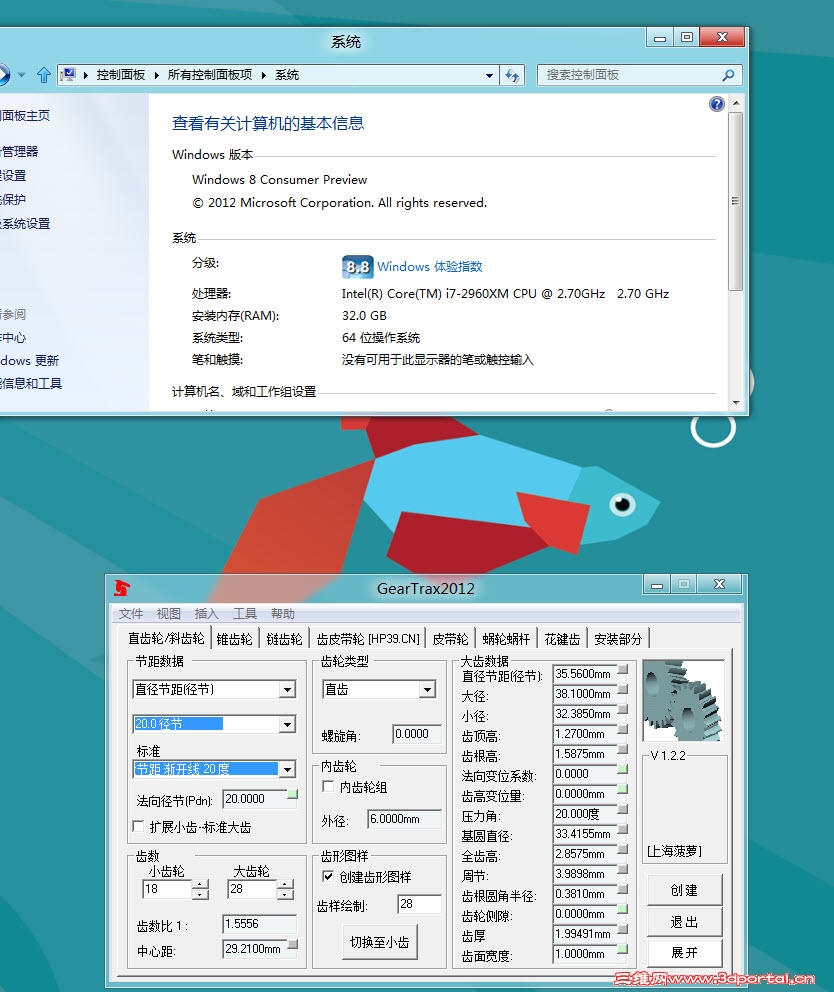Click small square button beside 压力角 20.000度
Viewport: 834px width, 992px height.
tap(623, 809)
